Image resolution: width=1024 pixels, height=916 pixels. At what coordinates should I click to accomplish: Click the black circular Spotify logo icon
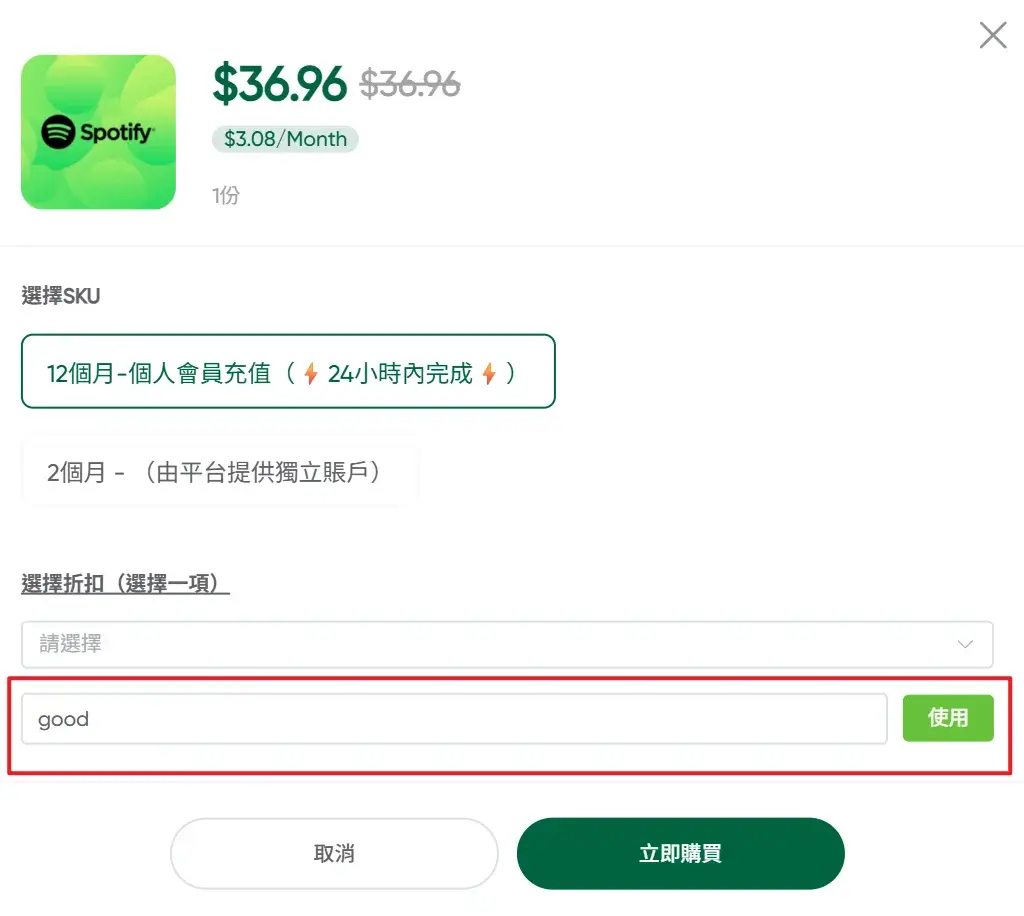59,132
